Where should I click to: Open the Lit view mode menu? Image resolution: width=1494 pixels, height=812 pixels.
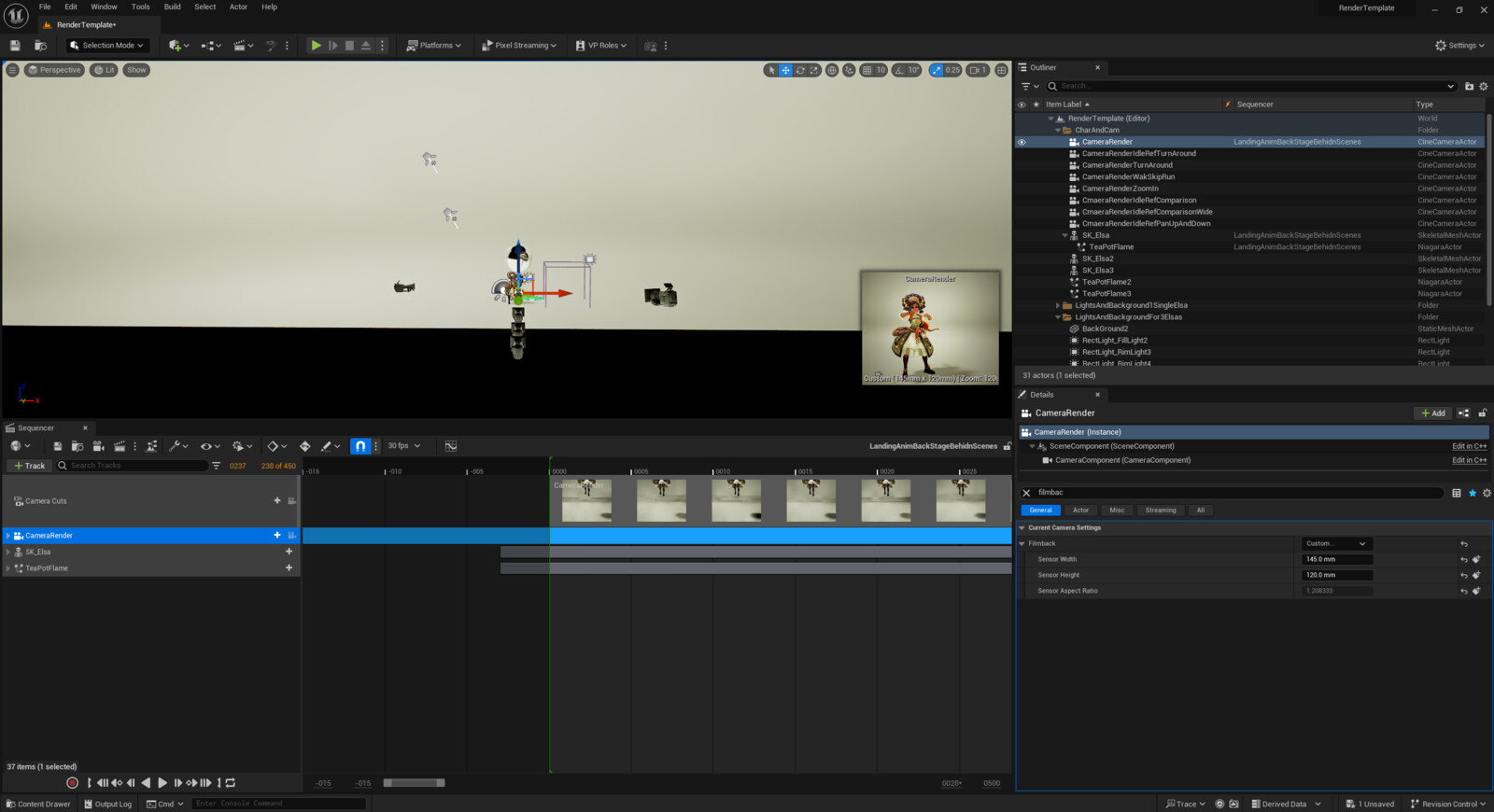coord(105,70)
